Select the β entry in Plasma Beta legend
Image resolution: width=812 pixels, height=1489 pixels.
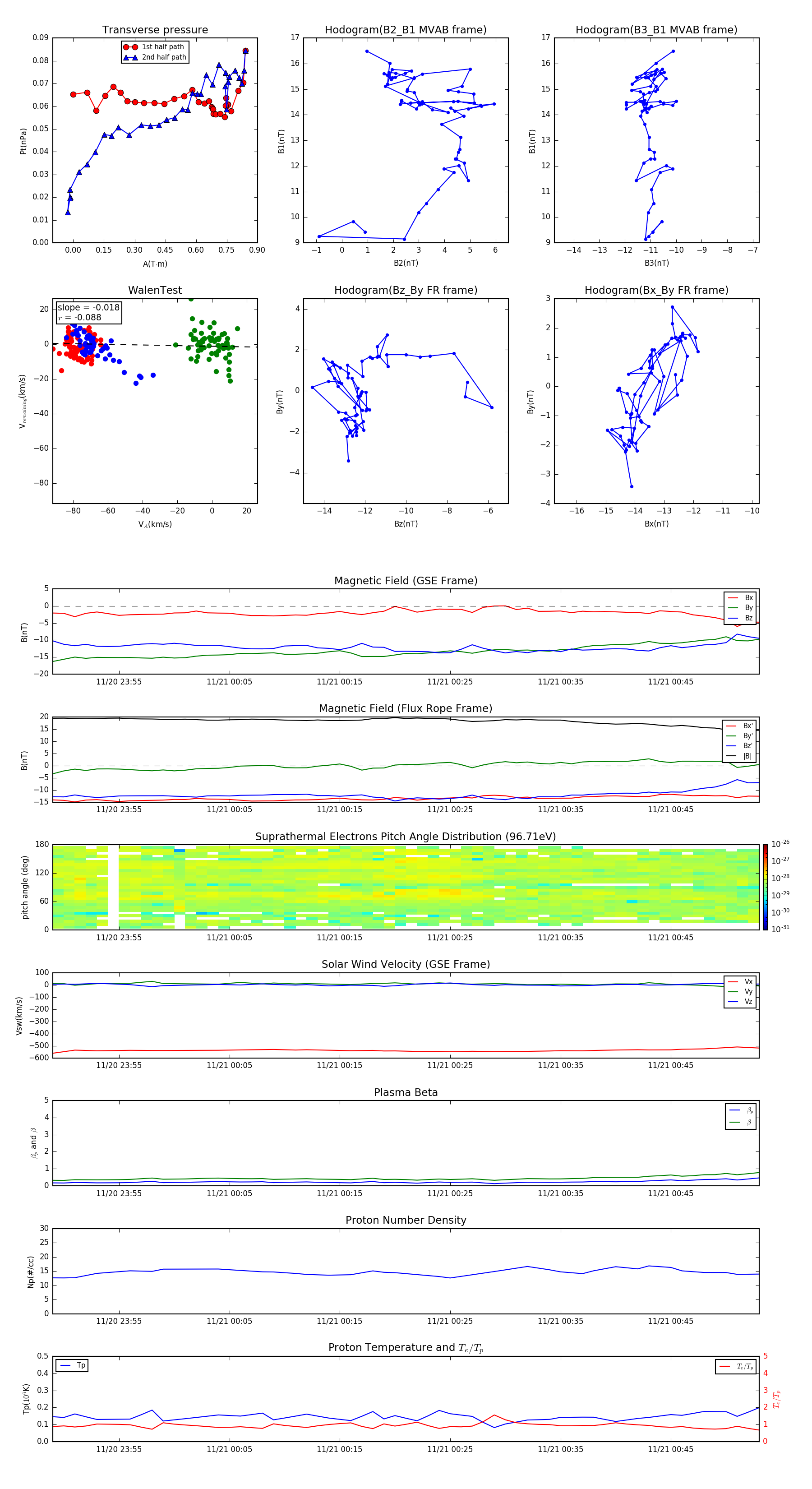(742, 1122)
